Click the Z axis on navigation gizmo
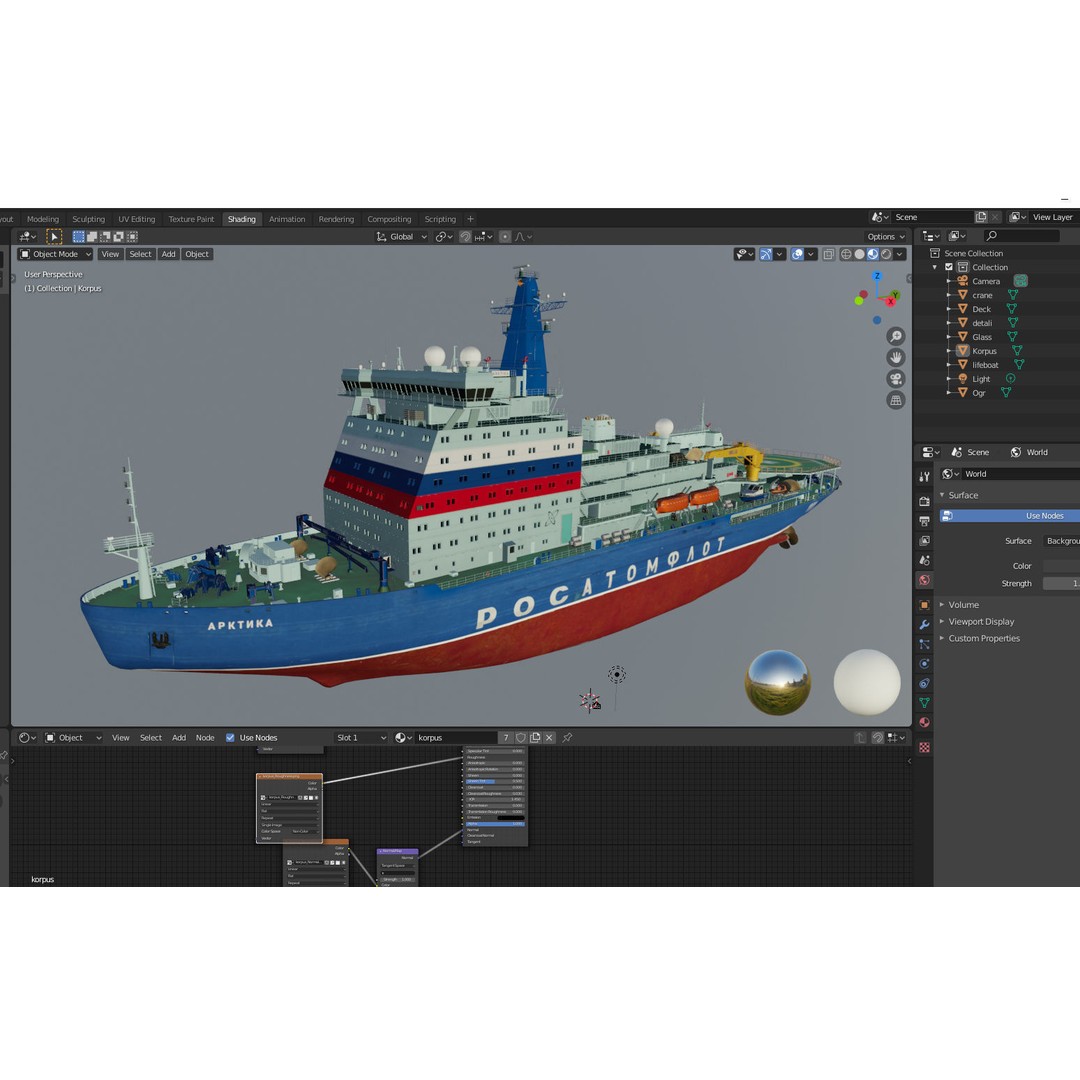Image resolution: width=1080 pixels, height=1080 pixels. (877, 276)
